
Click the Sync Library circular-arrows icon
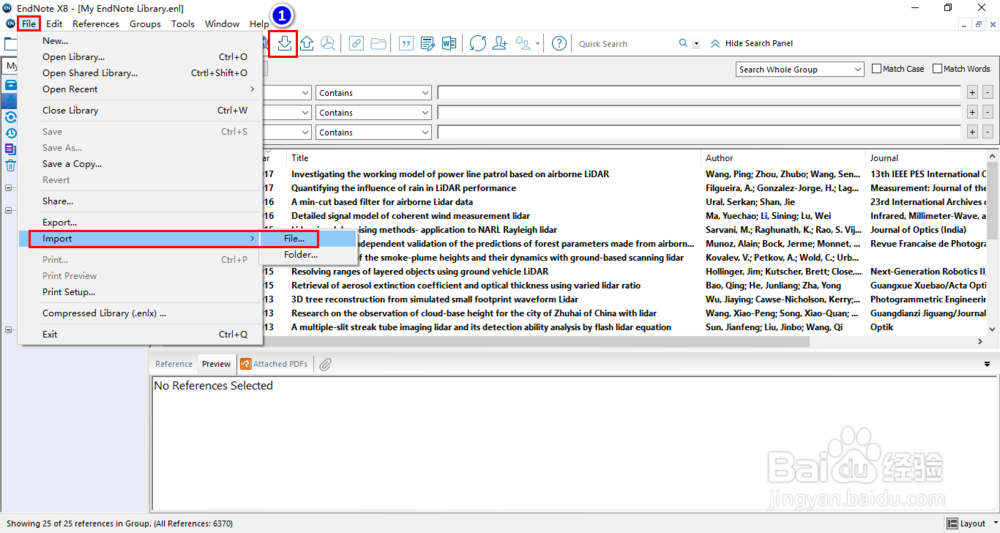pos(478,43)
